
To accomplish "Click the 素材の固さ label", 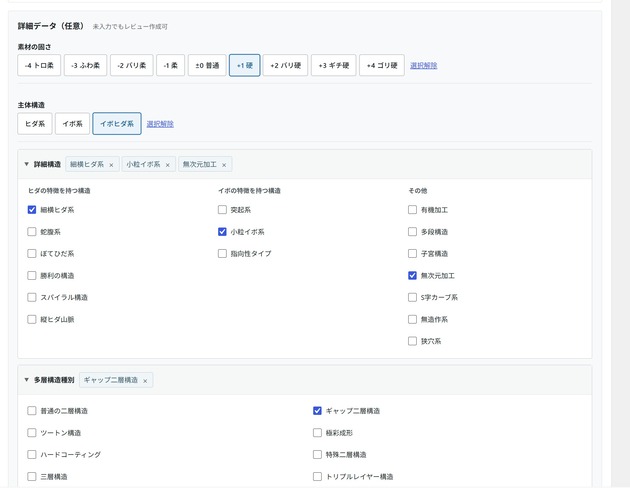I will [35, 47].
